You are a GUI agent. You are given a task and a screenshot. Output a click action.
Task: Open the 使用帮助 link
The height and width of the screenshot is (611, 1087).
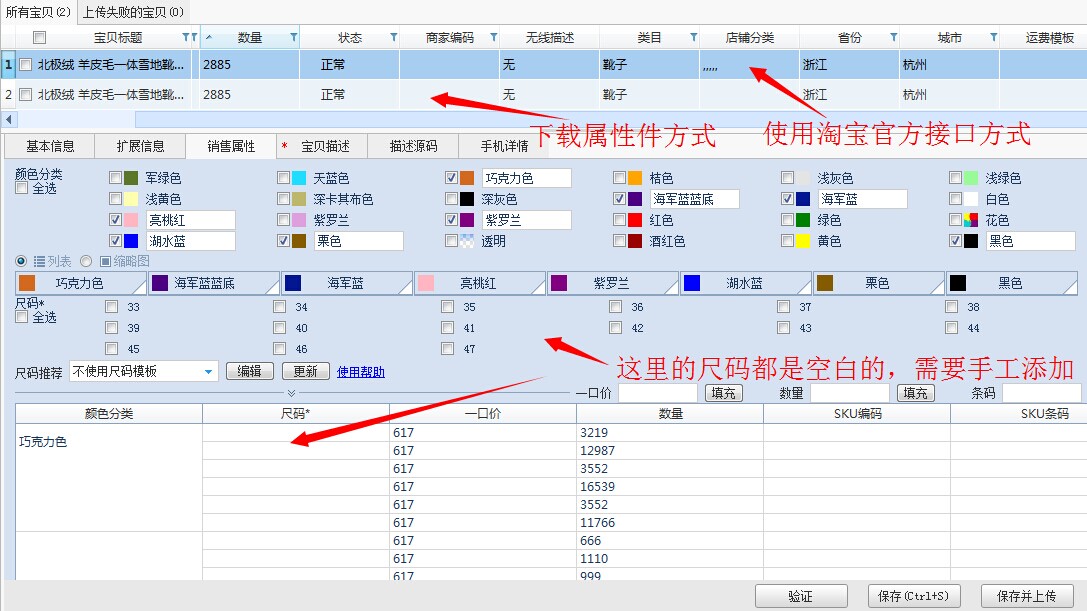coord(360,372)
